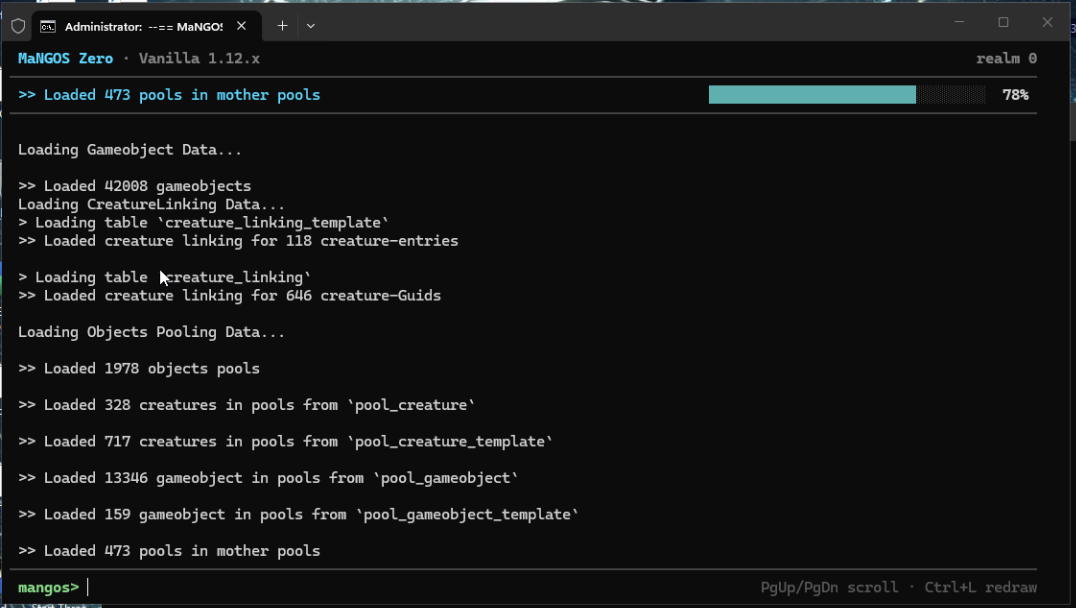Click the loading progress bar
The height and width of the screenshot is (608, 1076).
[x=847, y=95]
